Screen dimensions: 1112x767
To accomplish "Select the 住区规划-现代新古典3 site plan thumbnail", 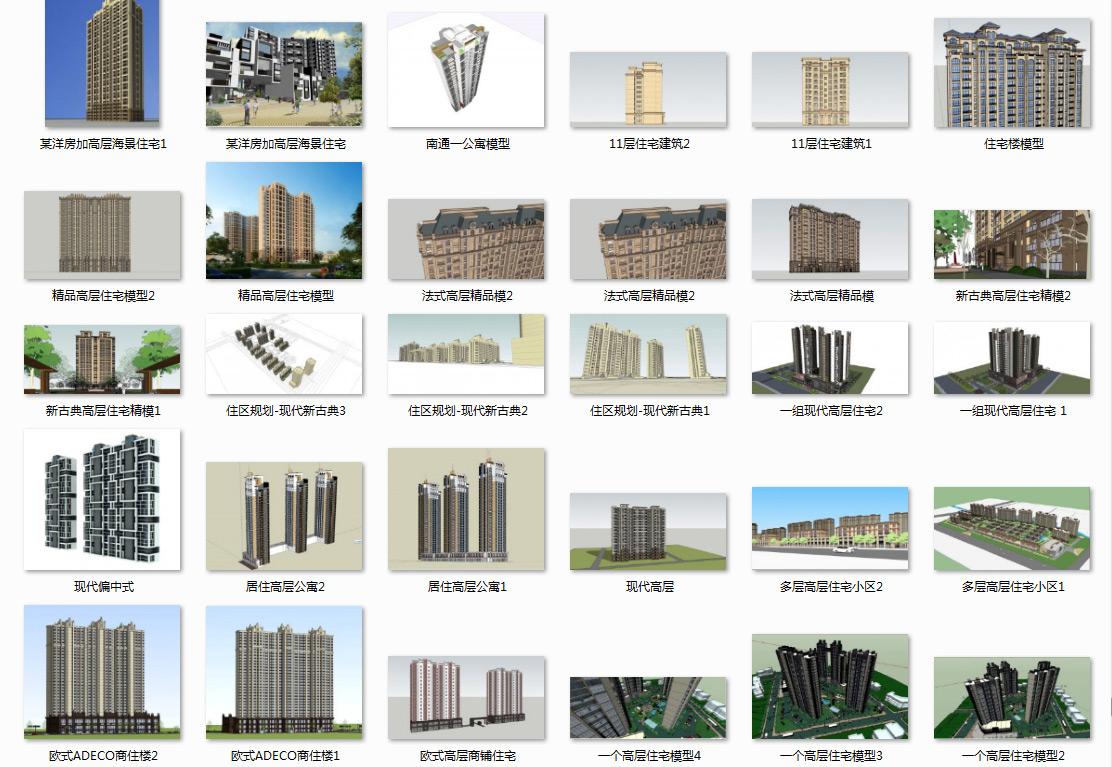I will pos(284,354).
